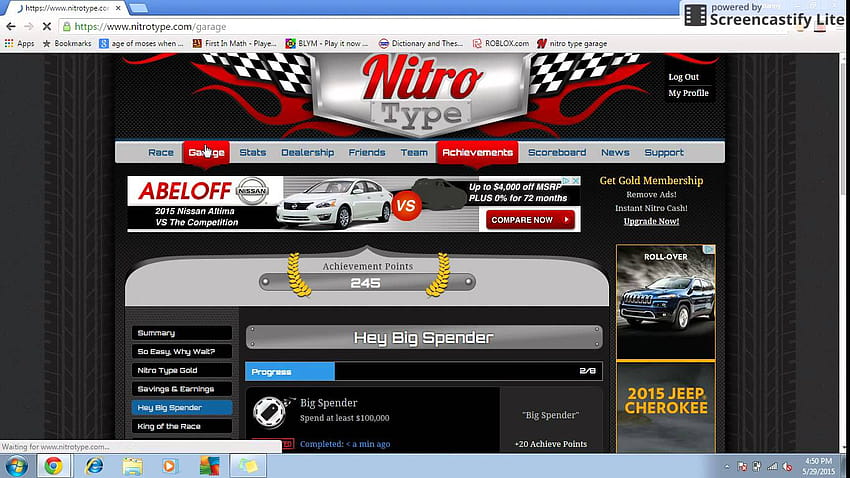Image resolution: width=850 pixels, height=478 pixels.
Task: Open Internet Explorer from taskbar
Action: pos(94,466)
